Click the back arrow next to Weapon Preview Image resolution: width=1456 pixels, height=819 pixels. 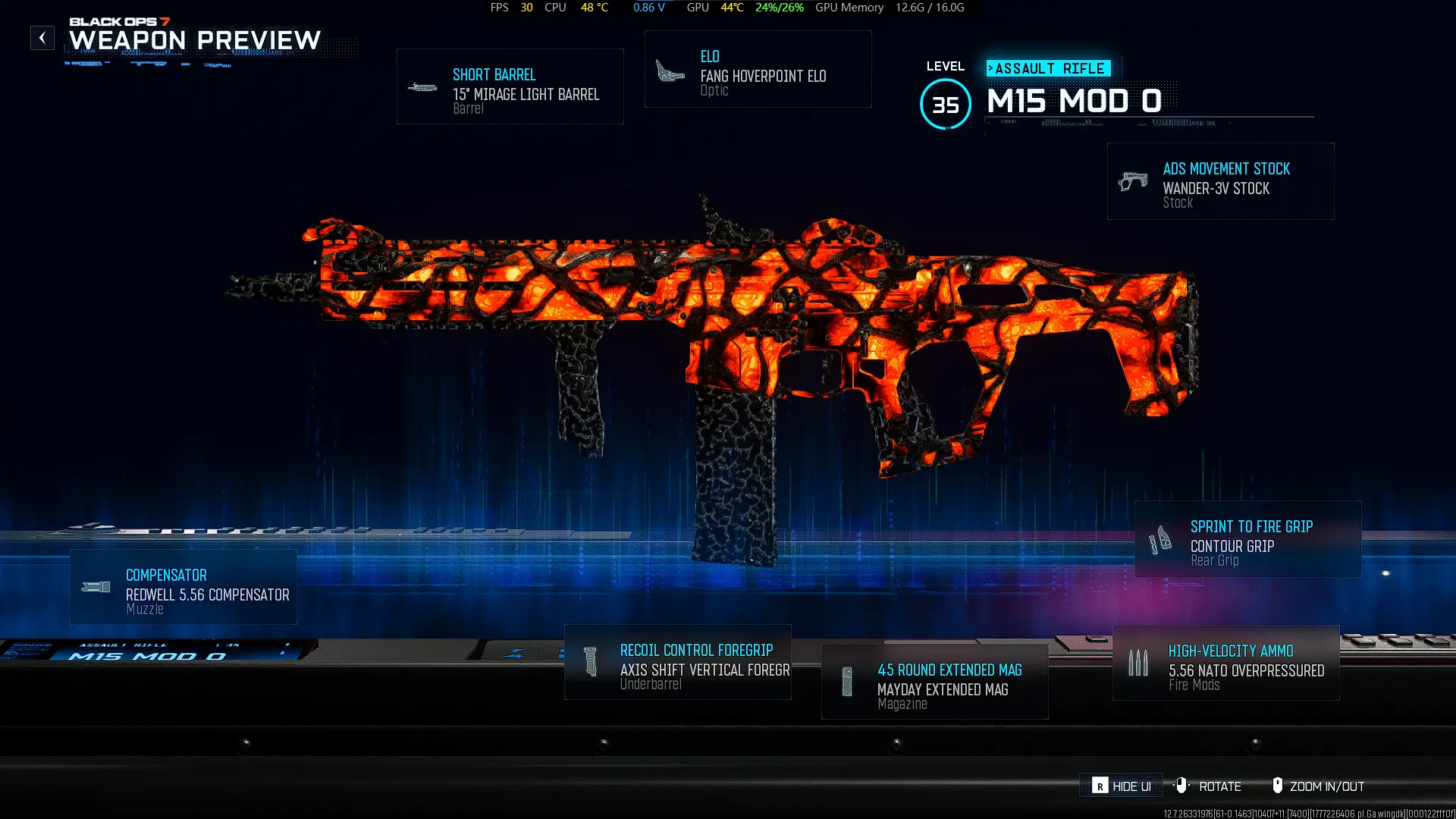(42, 38)
